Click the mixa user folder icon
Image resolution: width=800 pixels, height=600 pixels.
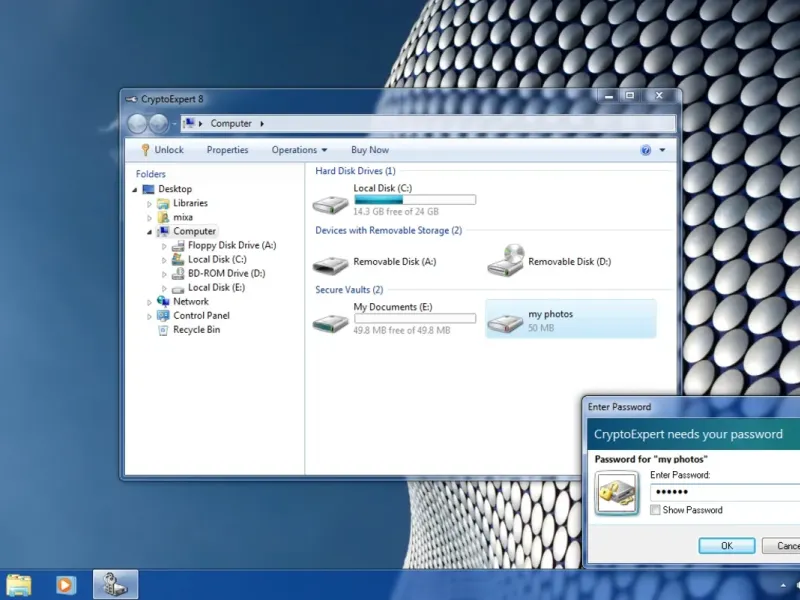tap(163, 217)
